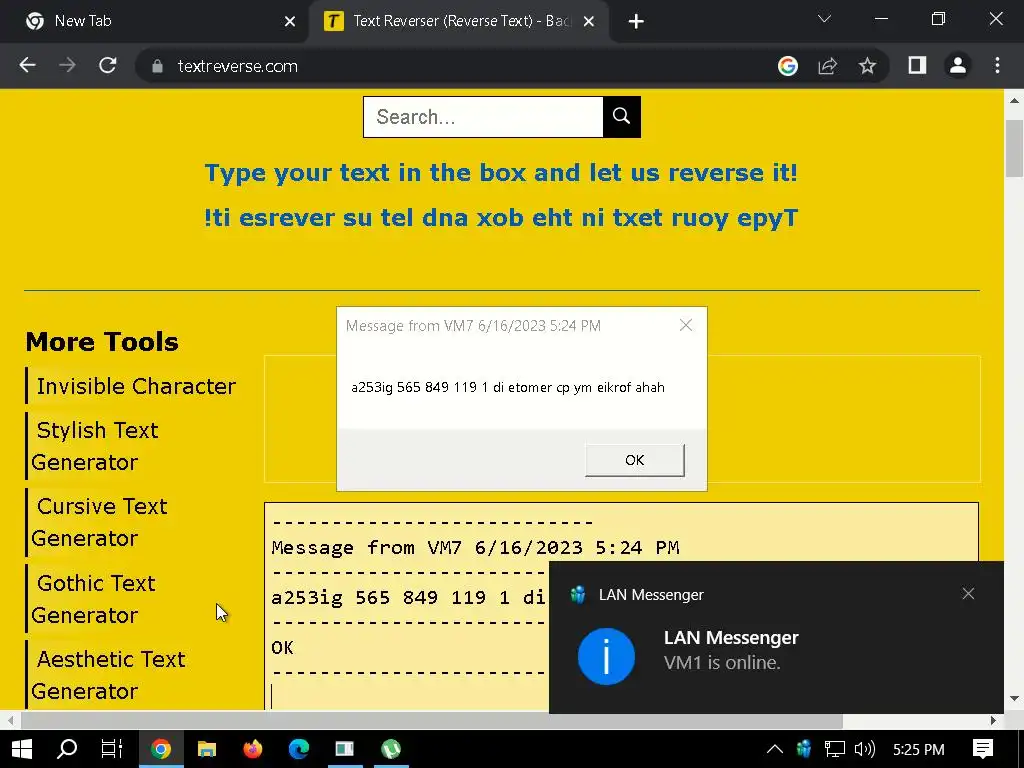Open the Cursive Text Generator link
Screen dimensions: 1024x768
coord(99,522)
